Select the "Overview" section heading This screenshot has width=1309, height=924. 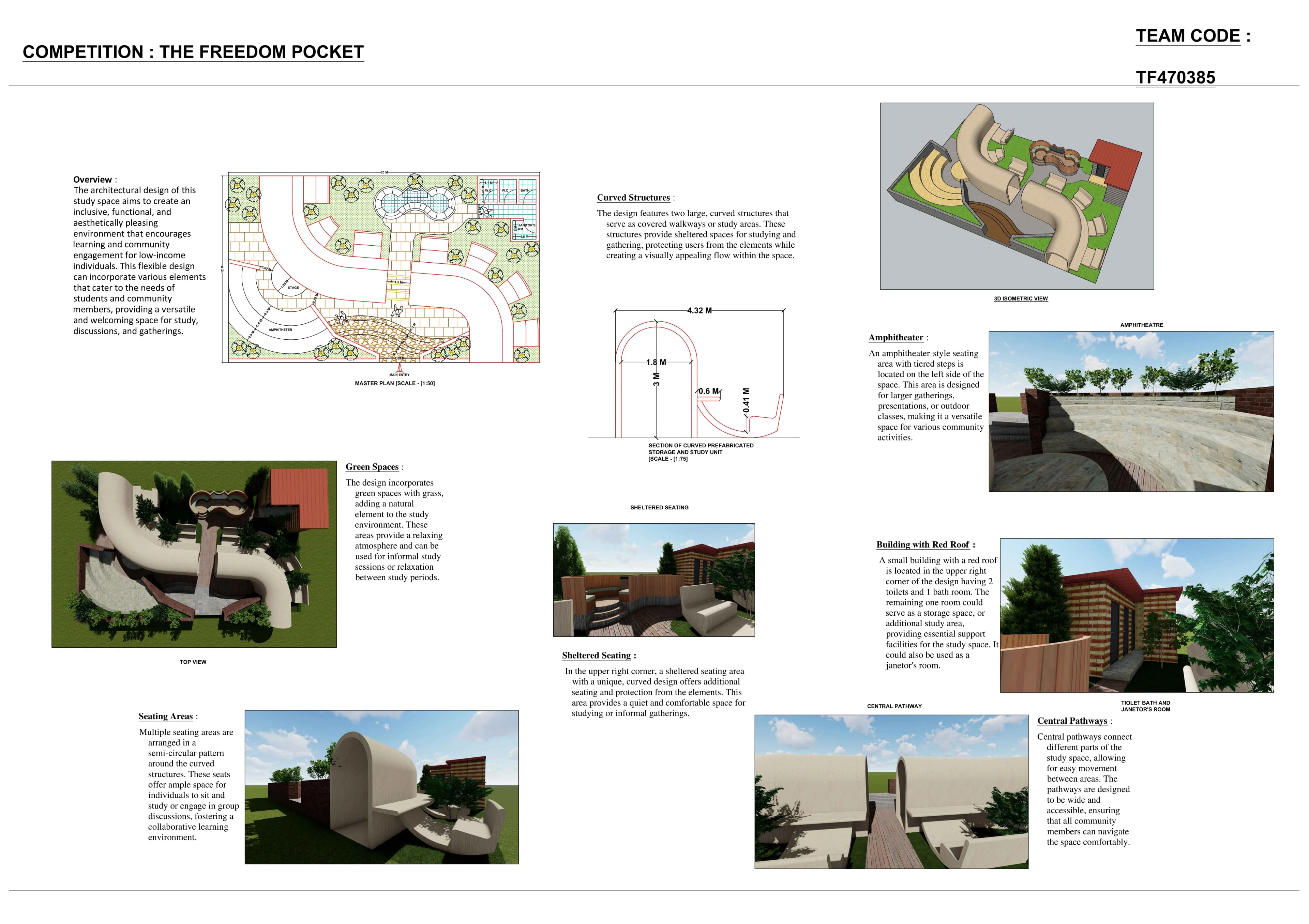click(92, 180)
